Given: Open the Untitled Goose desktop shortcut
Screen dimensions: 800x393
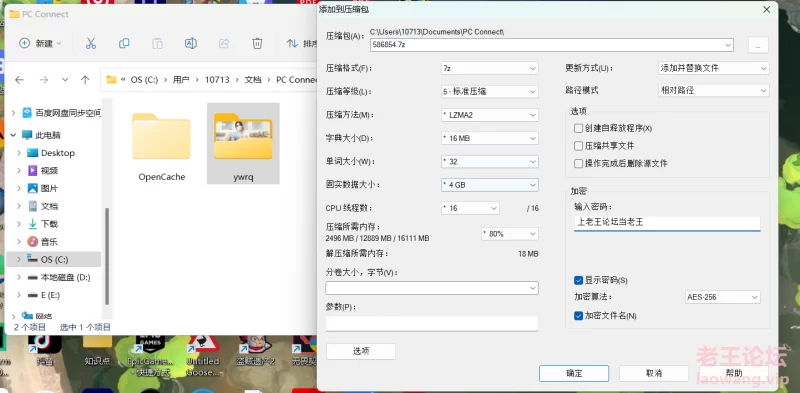Looking at the screenshot, I should coord(203,357).
